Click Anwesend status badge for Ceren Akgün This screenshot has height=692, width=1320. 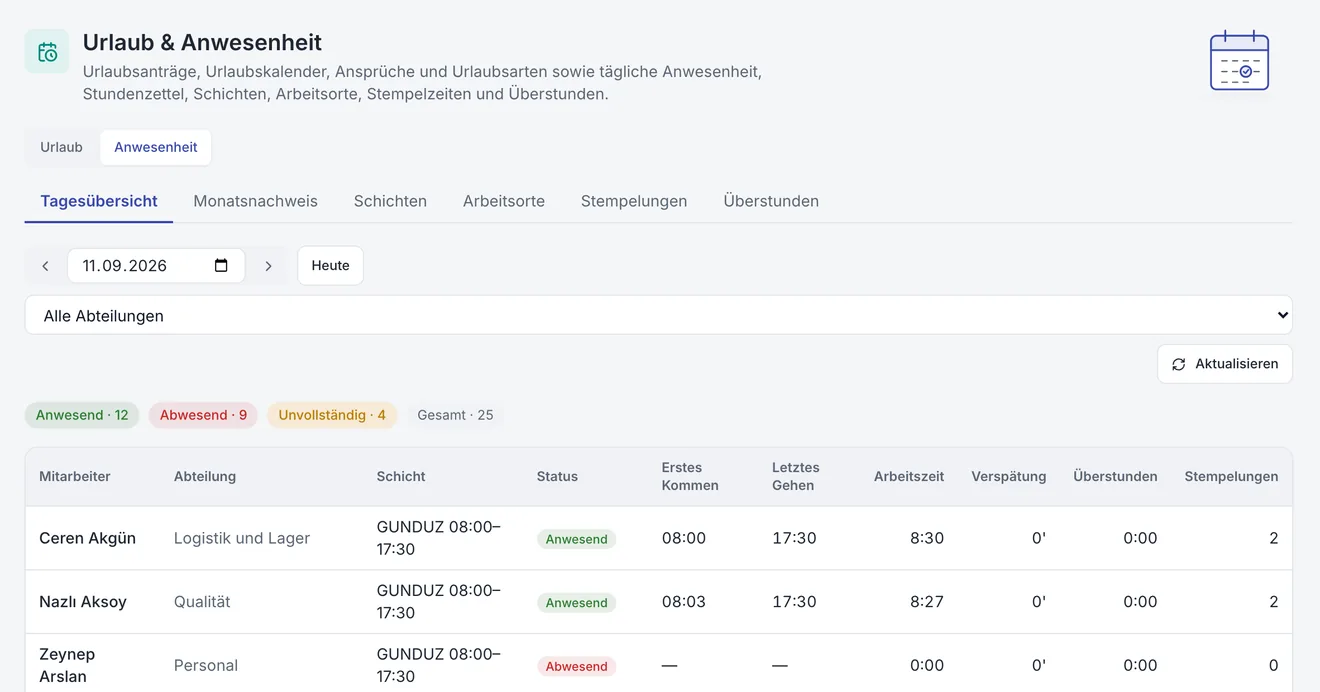pyautogui.click(x=577, y=539)
